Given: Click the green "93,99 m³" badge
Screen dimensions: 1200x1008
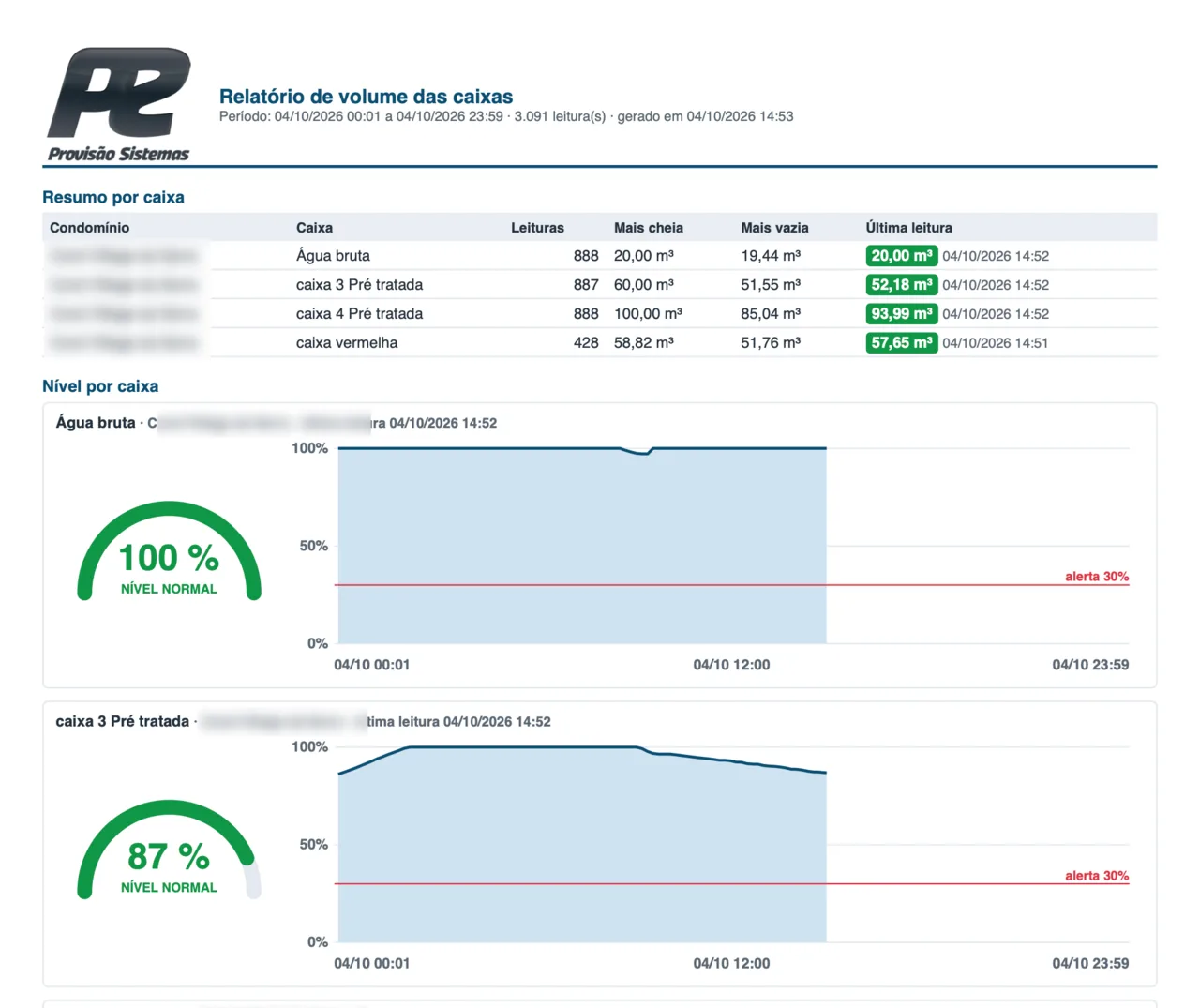Looking at the screenshot, I should (902, 314).
